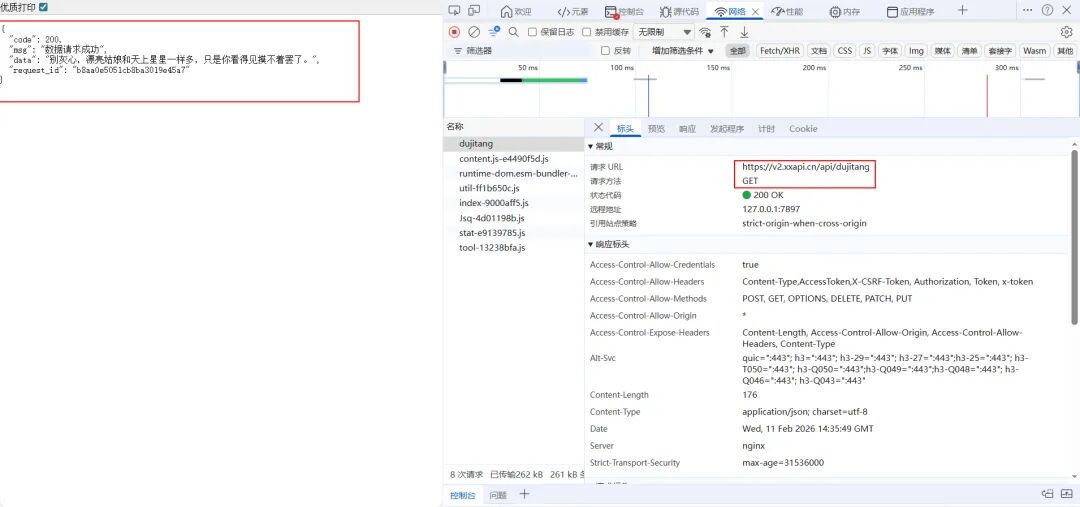Expand the 增加筛选条件 dropdown
This screenshot has height=507, width=1080.
[x=683, y=51]
